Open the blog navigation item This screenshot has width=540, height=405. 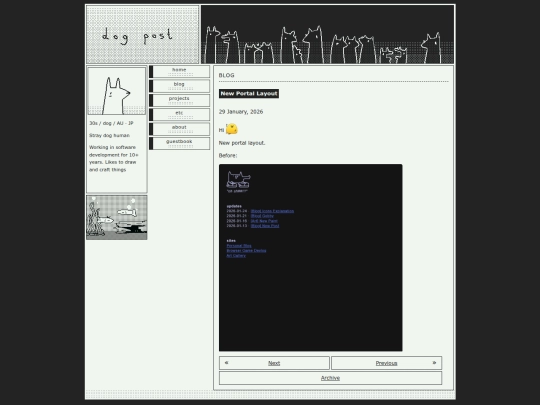(179, 86)
